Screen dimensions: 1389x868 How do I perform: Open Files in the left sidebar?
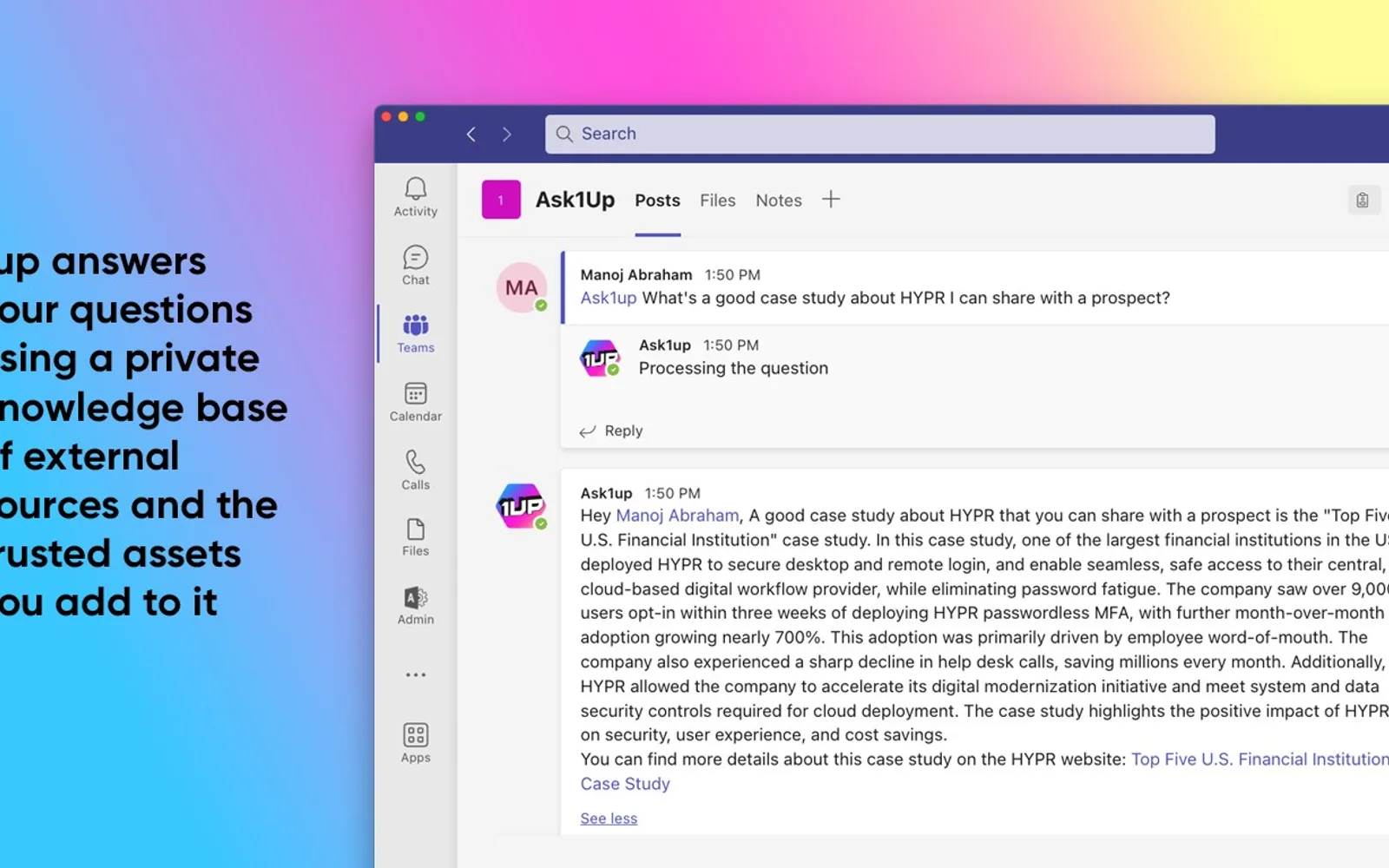pyautogui.click(x=415, y=537)
